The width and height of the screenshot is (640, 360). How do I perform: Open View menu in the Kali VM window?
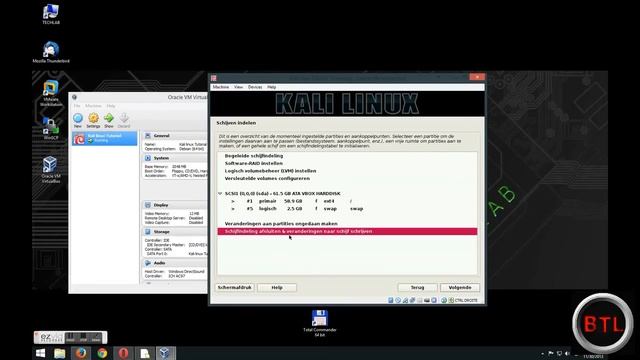coord(238,87)
